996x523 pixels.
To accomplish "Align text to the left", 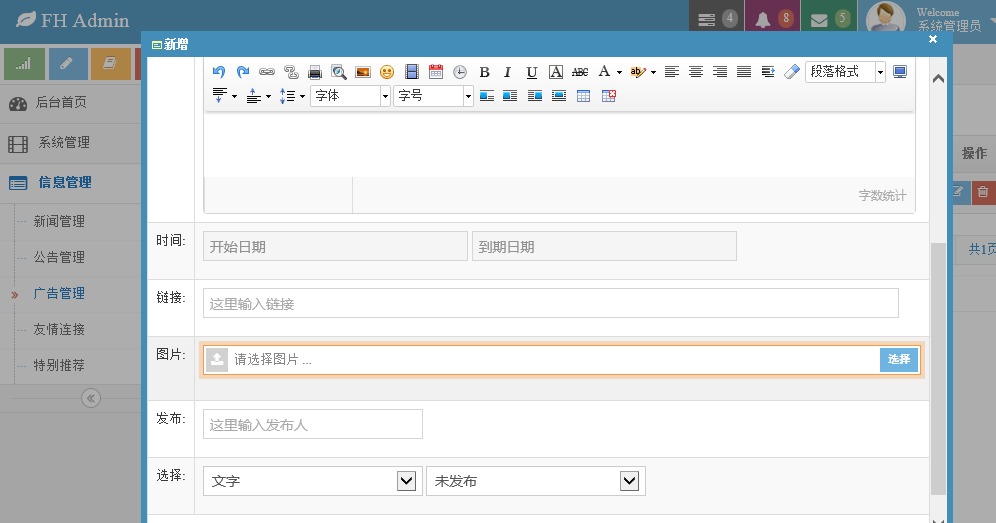I will [x=671, y=72].
